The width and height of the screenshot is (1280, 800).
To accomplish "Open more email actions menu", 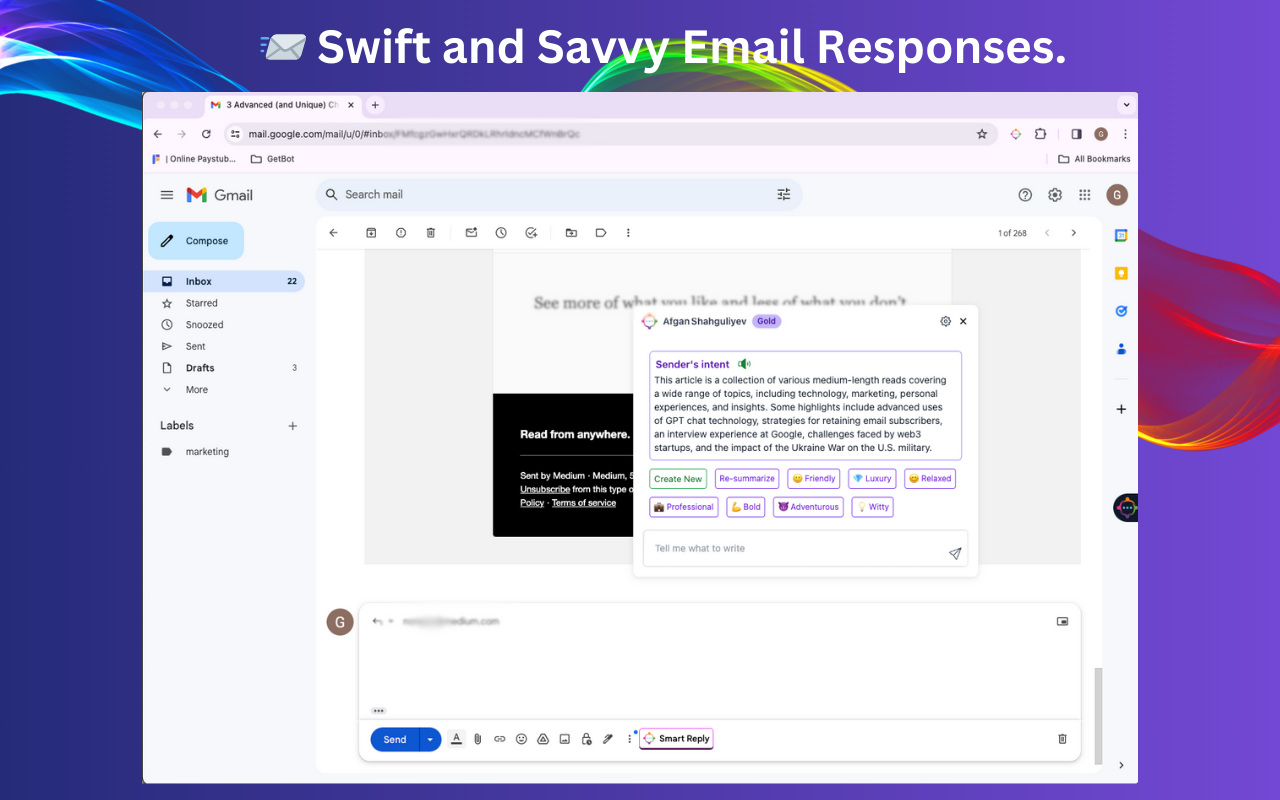I will (x=628, y=233).
